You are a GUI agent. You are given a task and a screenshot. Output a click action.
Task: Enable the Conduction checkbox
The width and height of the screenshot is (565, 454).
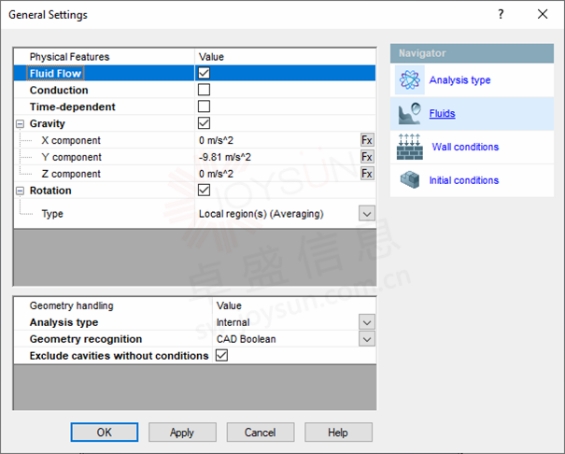pyautogui.click(x=204, y=90)
